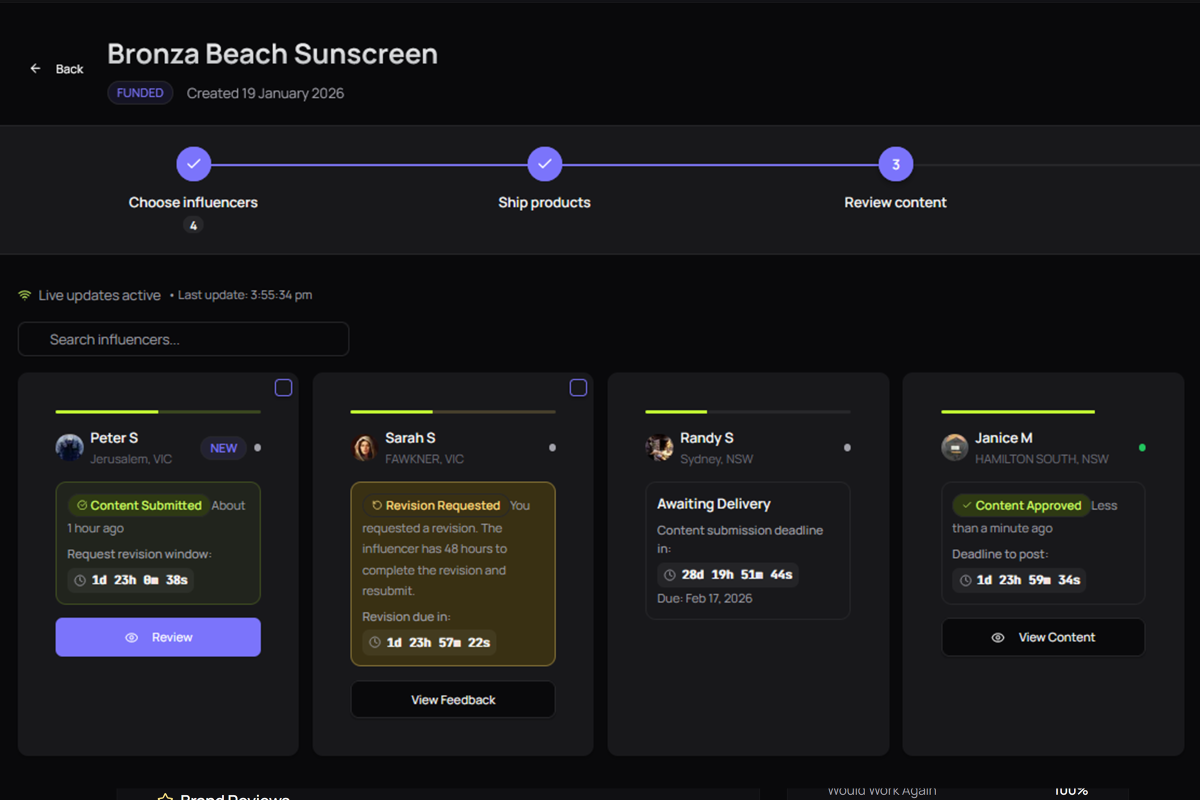
Task: Open Sarah's View Feedback
Action: pyautogui.click(x=452, y=699)
